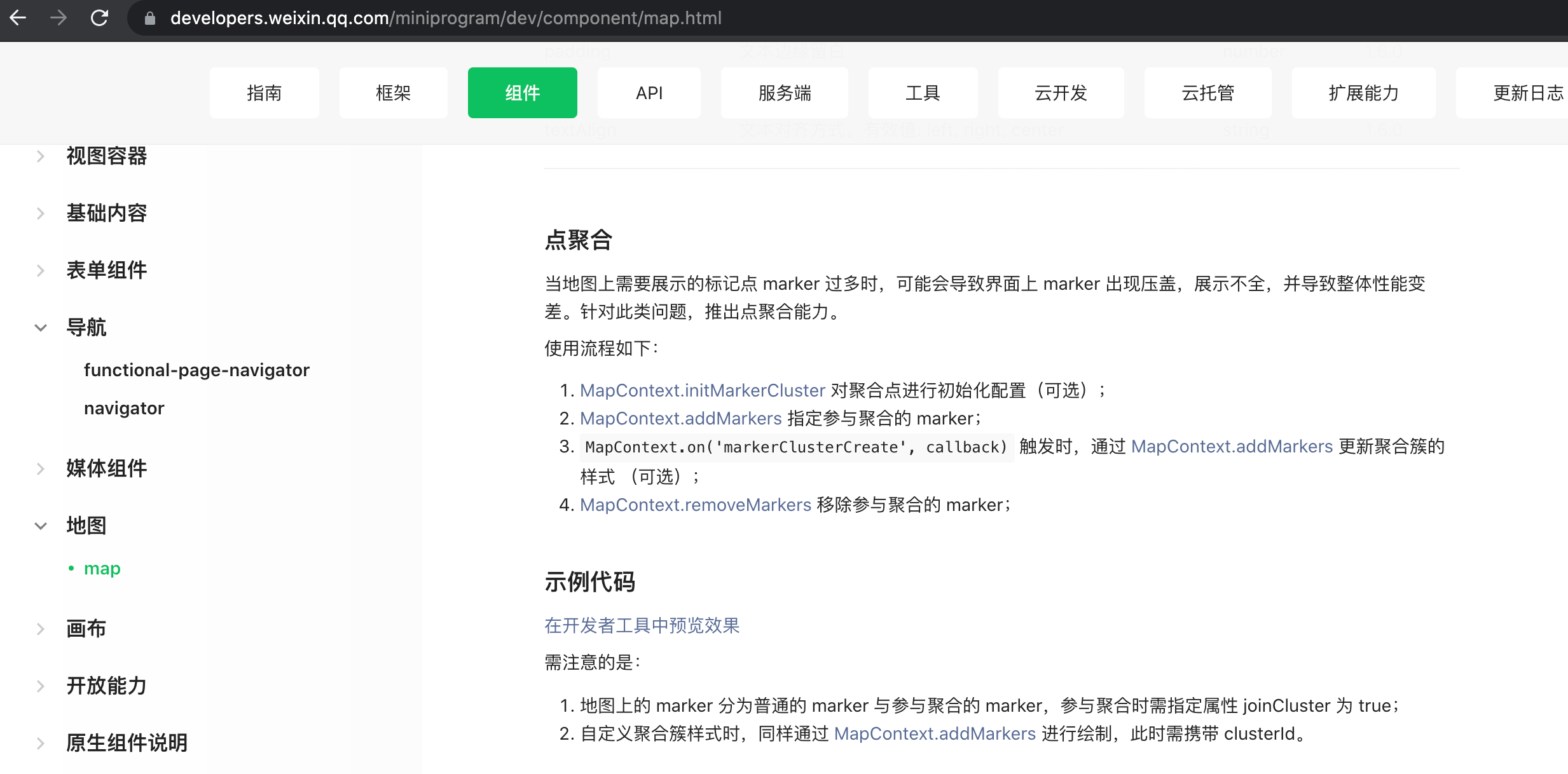Select the map item in sidebar

(x=102, y=568)
